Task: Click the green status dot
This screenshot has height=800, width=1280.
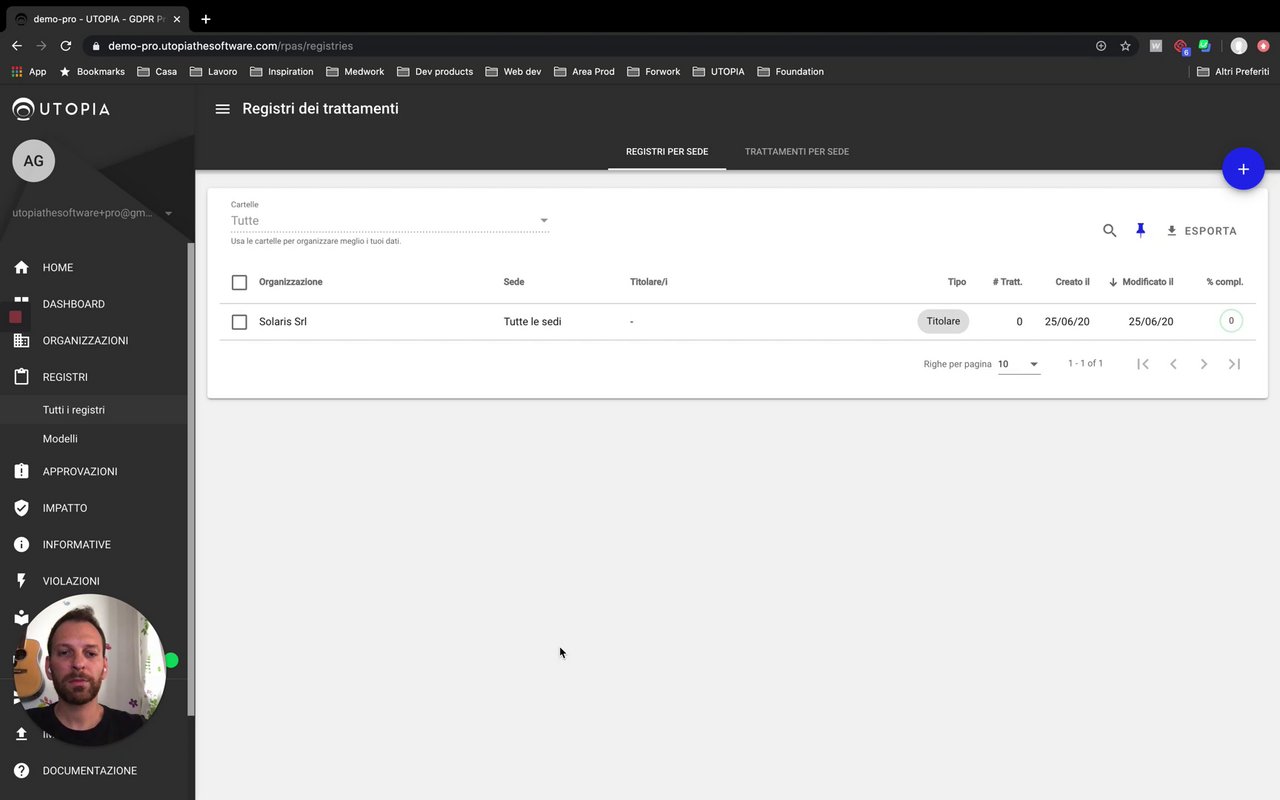Action: pos(172,660)
